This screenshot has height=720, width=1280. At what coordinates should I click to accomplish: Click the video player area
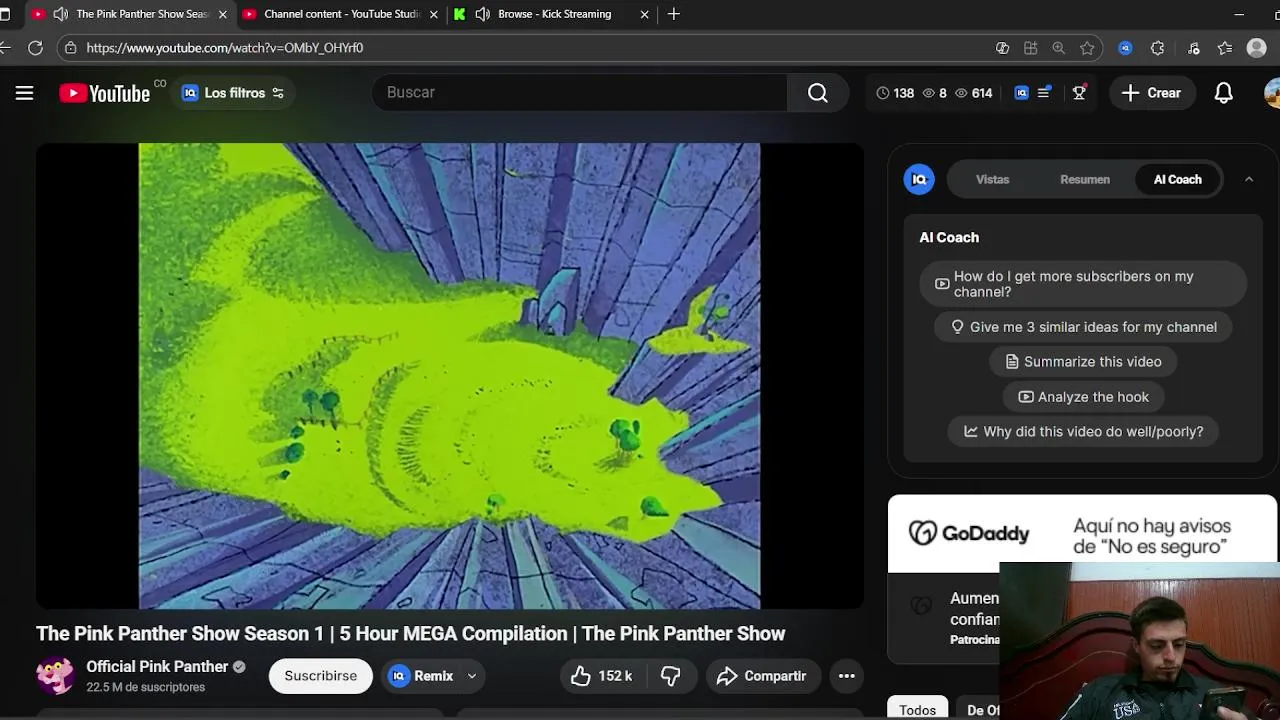pos(449,376)
